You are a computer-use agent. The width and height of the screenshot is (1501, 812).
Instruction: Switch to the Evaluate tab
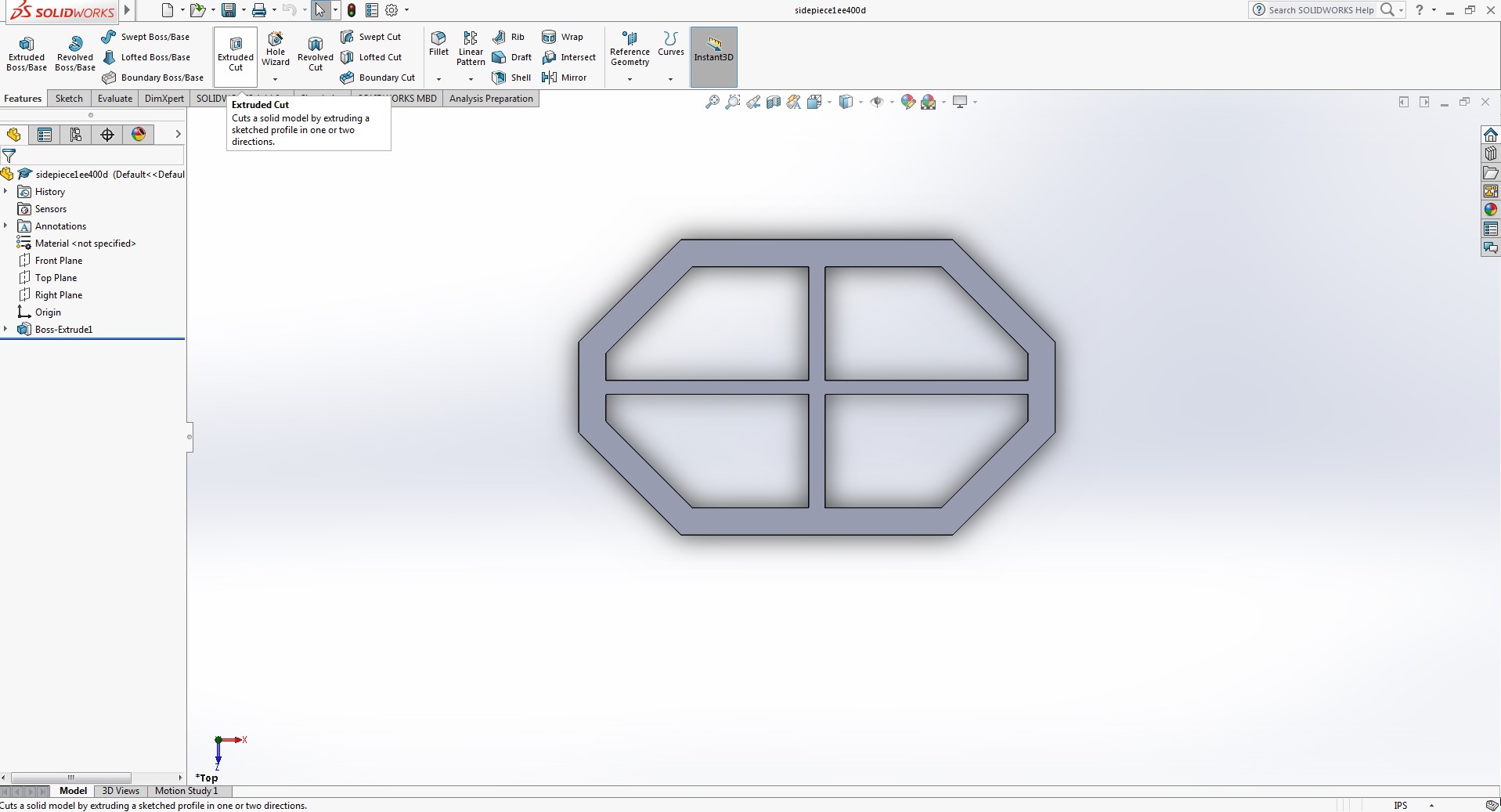pos(115,99)
